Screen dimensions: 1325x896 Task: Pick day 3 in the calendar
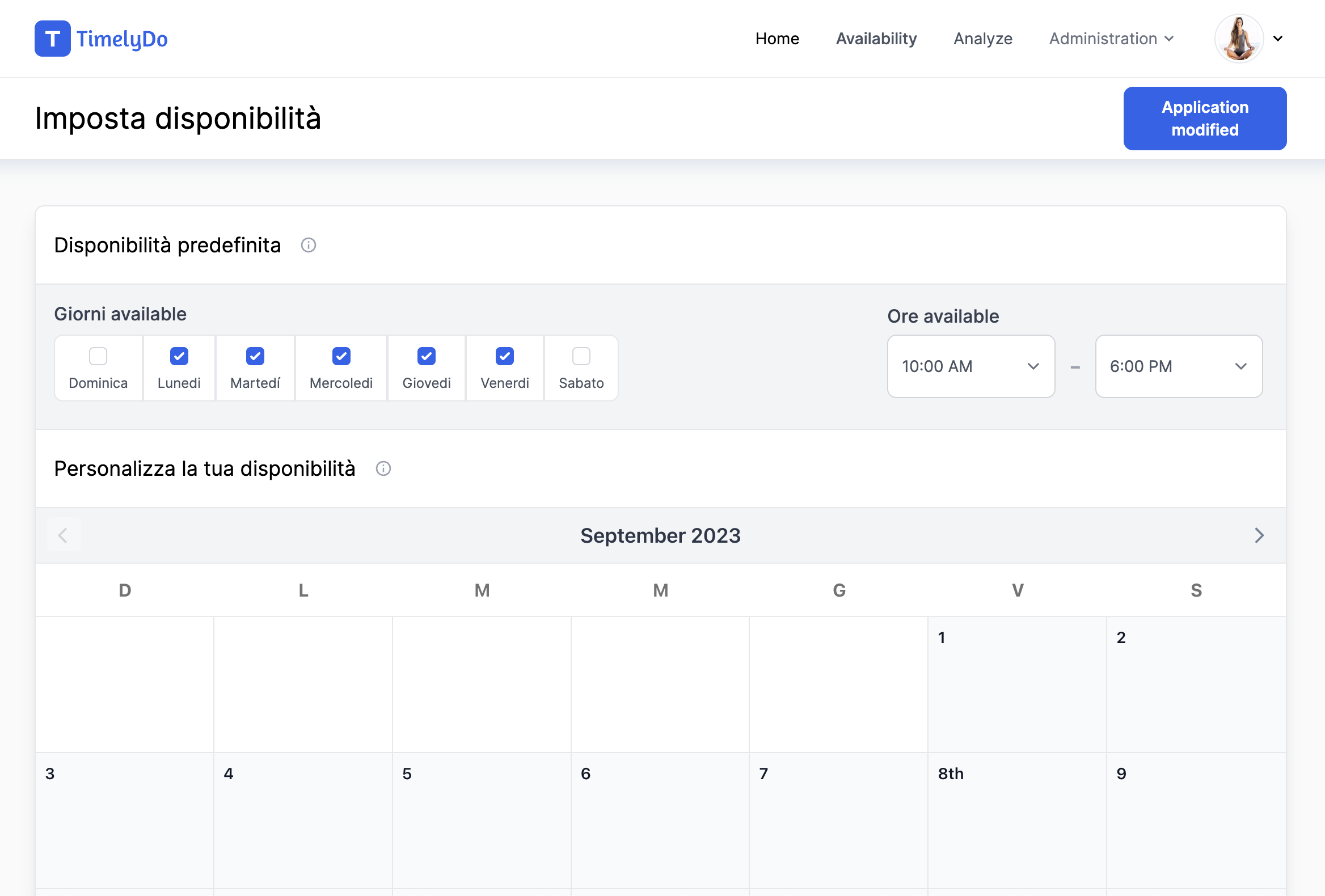[x=125, y=820]
